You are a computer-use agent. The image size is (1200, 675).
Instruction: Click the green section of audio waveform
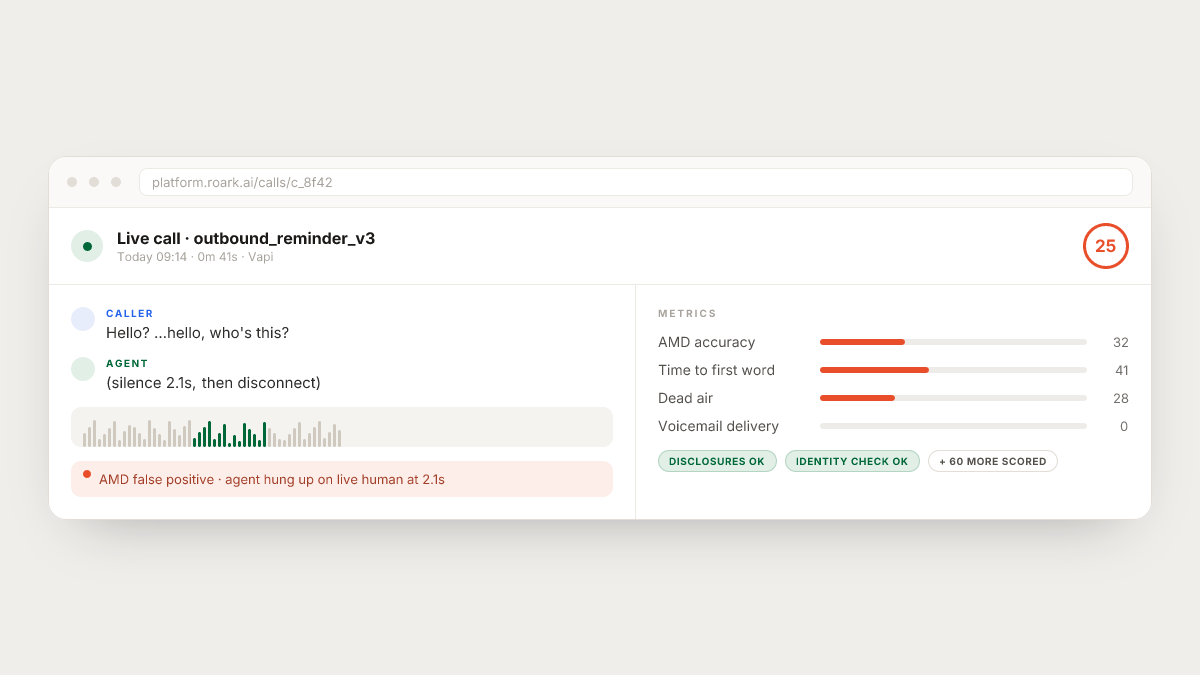pos(230,434)
